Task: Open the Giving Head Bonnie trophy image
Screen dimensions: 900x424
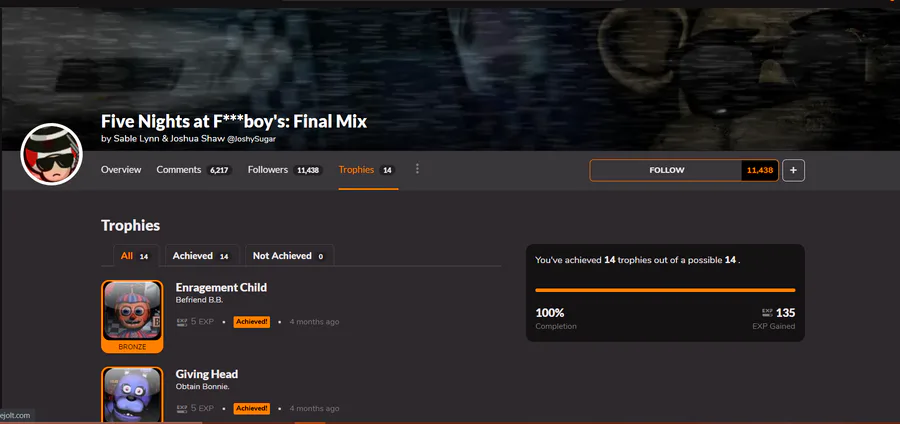Action: coord(132,395)
